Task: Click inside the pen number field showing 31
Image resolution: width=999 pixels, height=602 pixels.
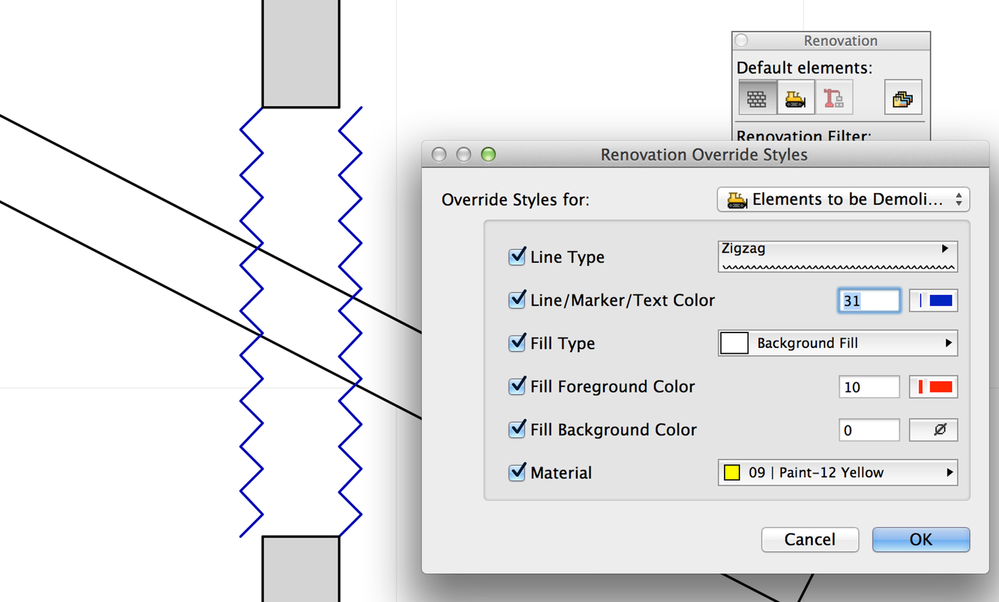Action: (868, 300)
